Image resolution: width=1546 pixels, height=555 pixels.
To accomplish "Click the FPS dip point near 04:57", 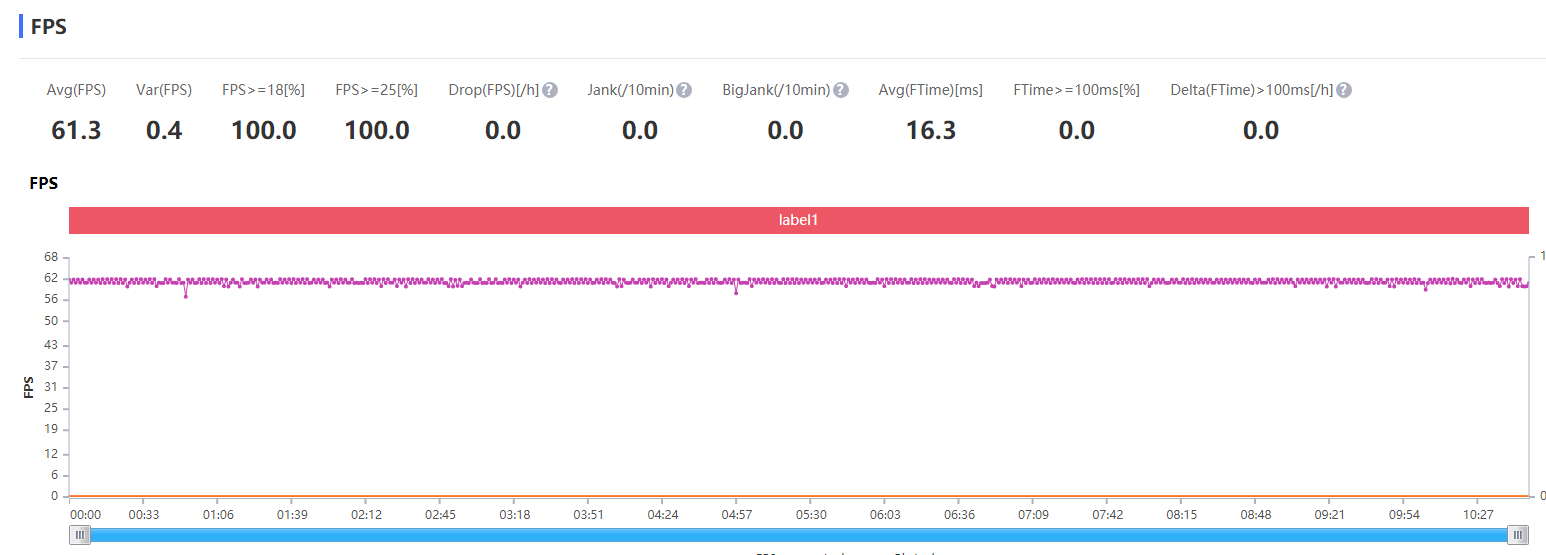I will click(x=736, y=292).
